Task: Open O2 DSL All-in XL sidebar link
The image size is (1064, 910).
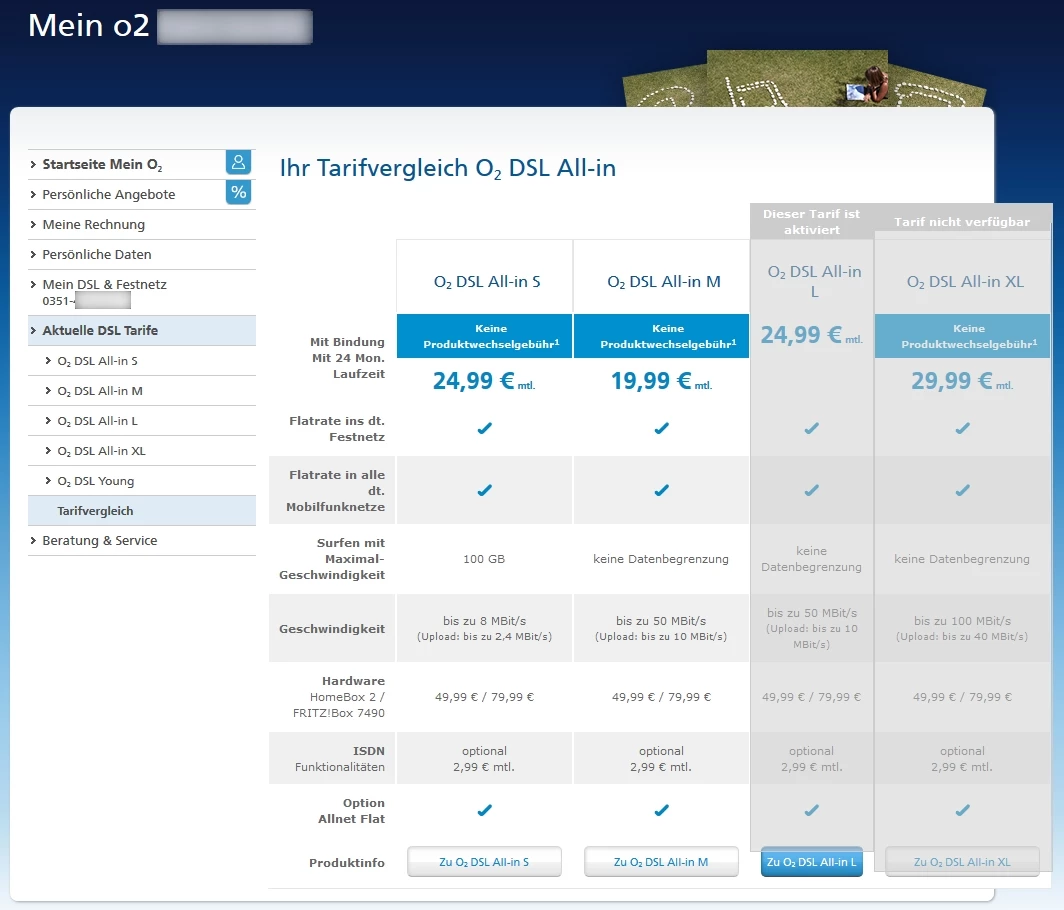Action: click(102, 451)
